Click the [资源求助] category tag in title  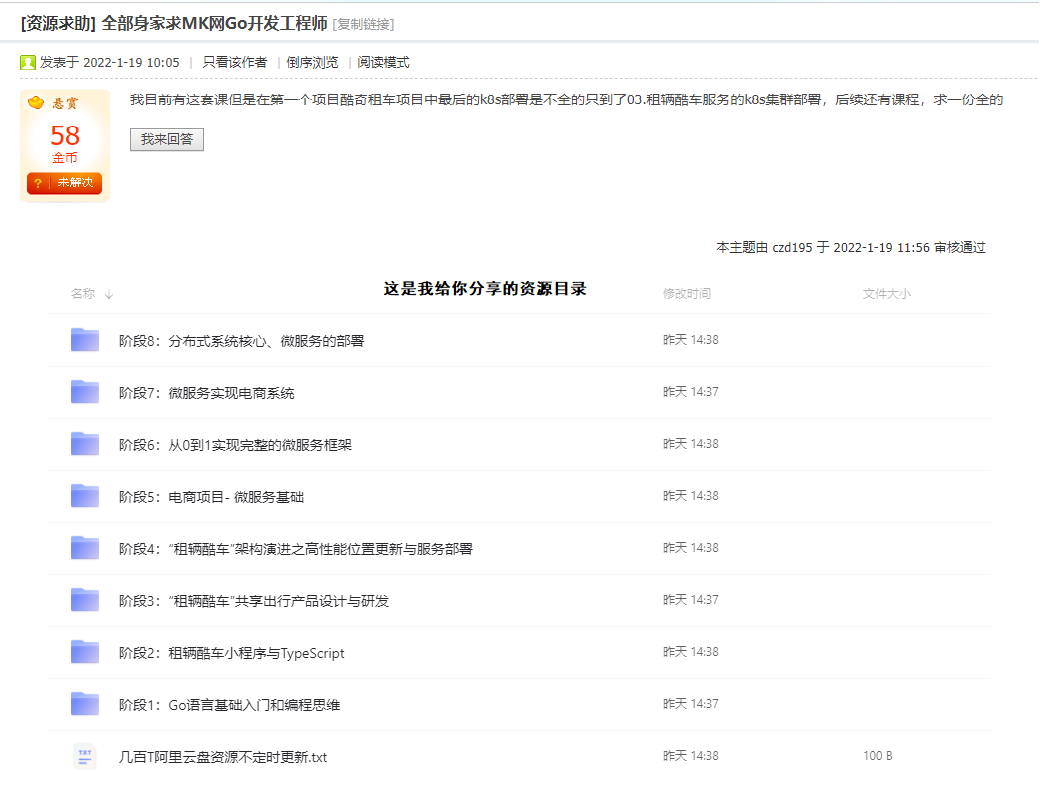point(58,23)
